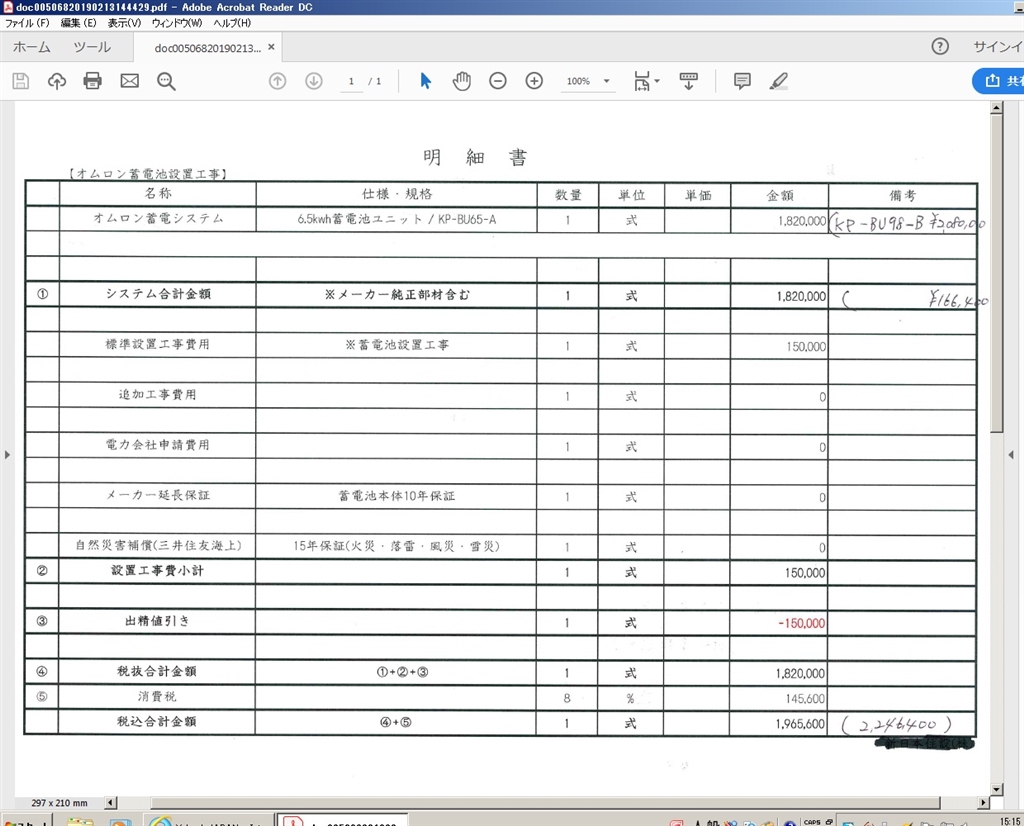Switch to the ツール tab
The width and height of the screenshot is (1024, 826).
pos(92,47)
